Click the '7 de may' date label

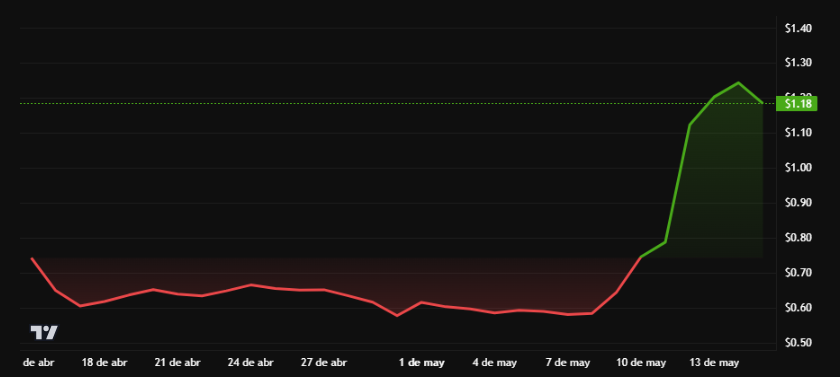click(568, 363)
